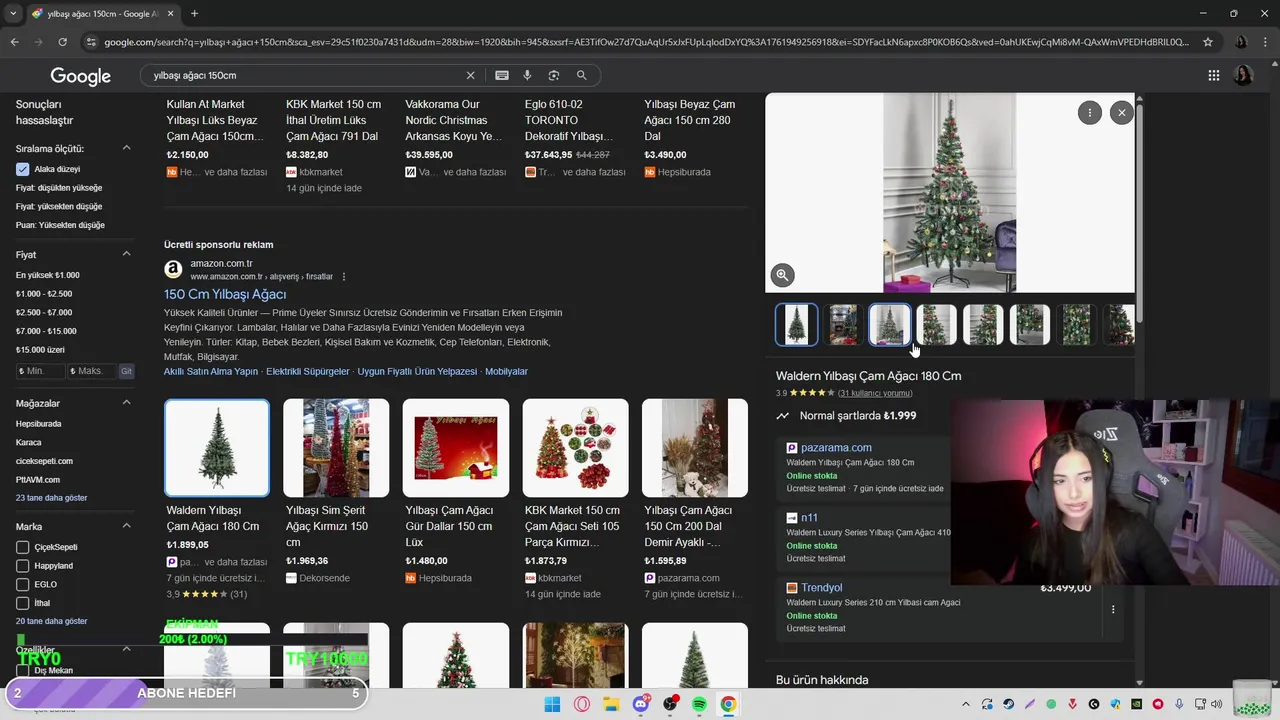The image size is (1280, 720).
Task: Filter price ₺2.500 - ₺7.000
Action: click(x=44, y=312)
